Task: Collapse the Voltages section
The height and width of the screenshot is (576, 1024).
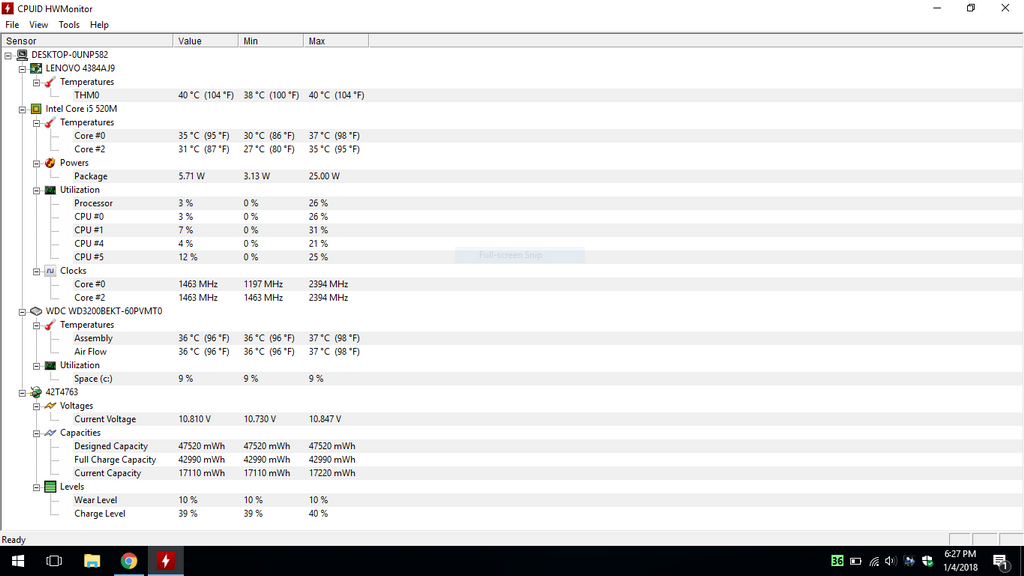Action: (x=37, y=406)
